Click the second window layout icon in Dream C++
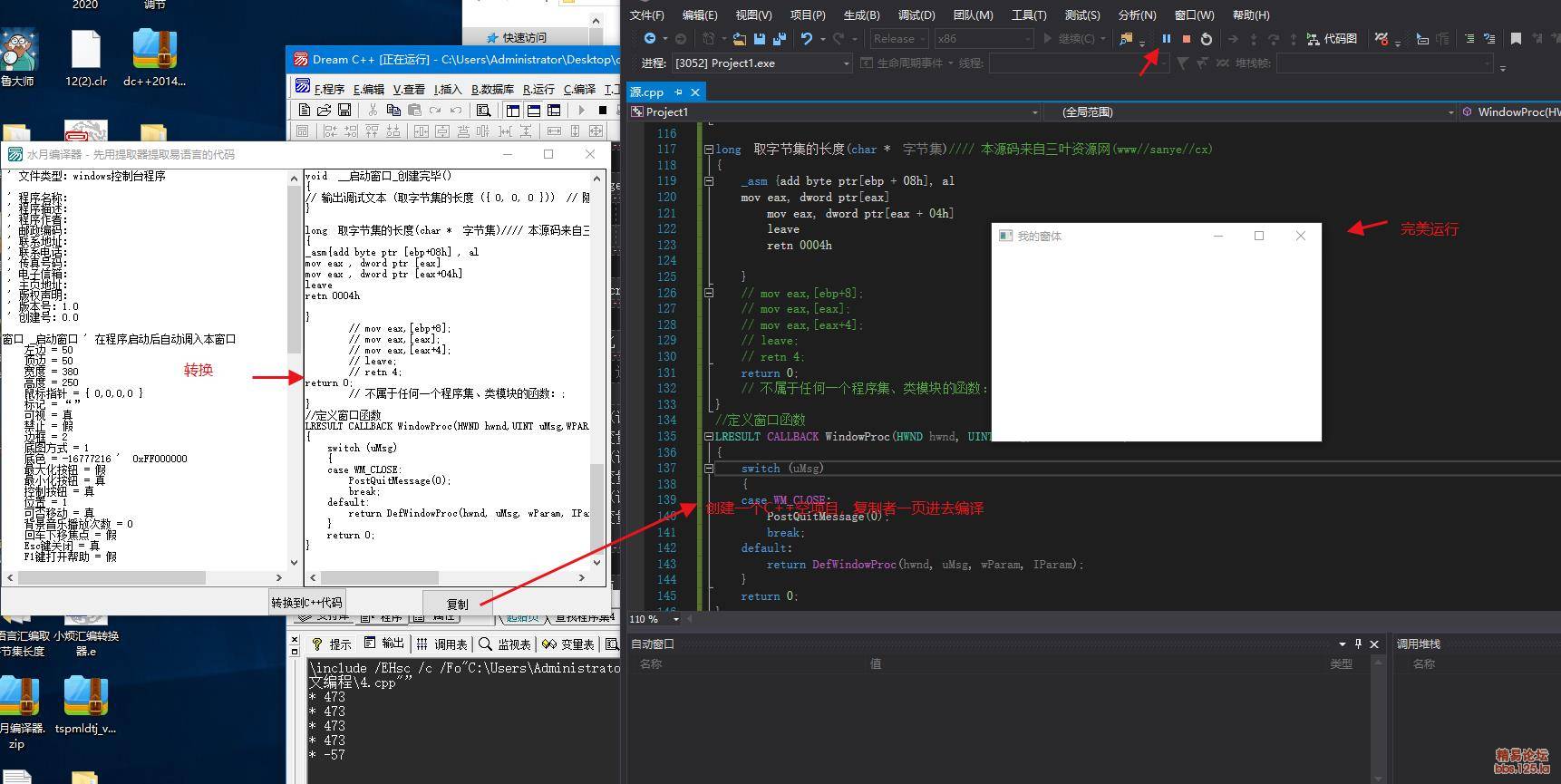 coord(533,110)
